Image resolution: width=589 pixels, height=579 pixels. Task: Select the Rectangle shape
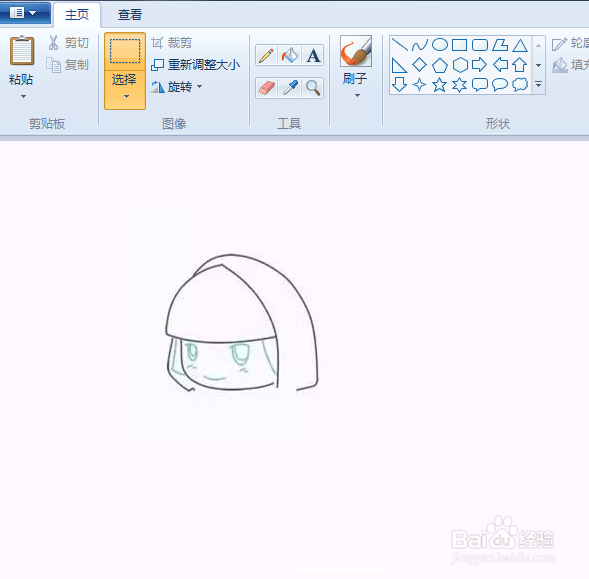(459, 45)
